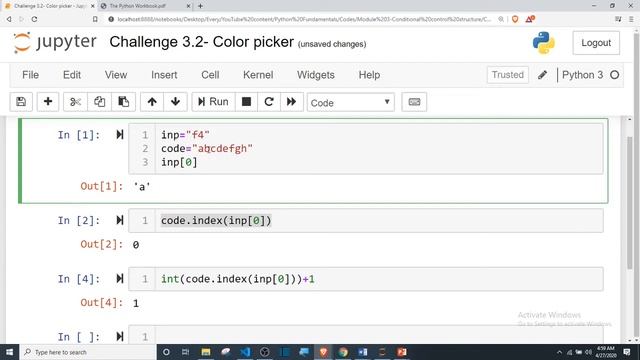Click the Out[1] prompt area
The width and height of the screenshot is (640, 360).
102,187
